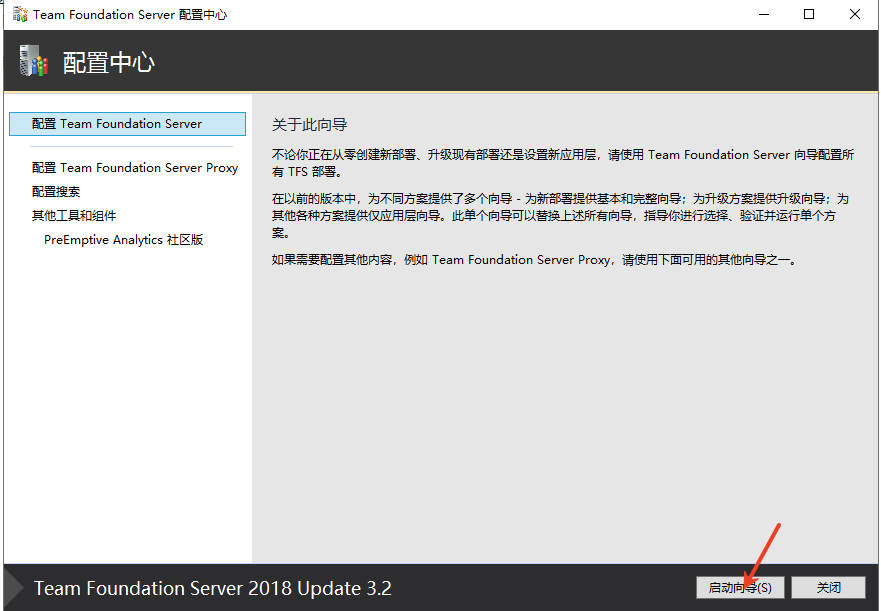Screen dimensions: 881x611
Task: Maximize the configuration center window
Action: pyautogui.click(x=809, y=15)
